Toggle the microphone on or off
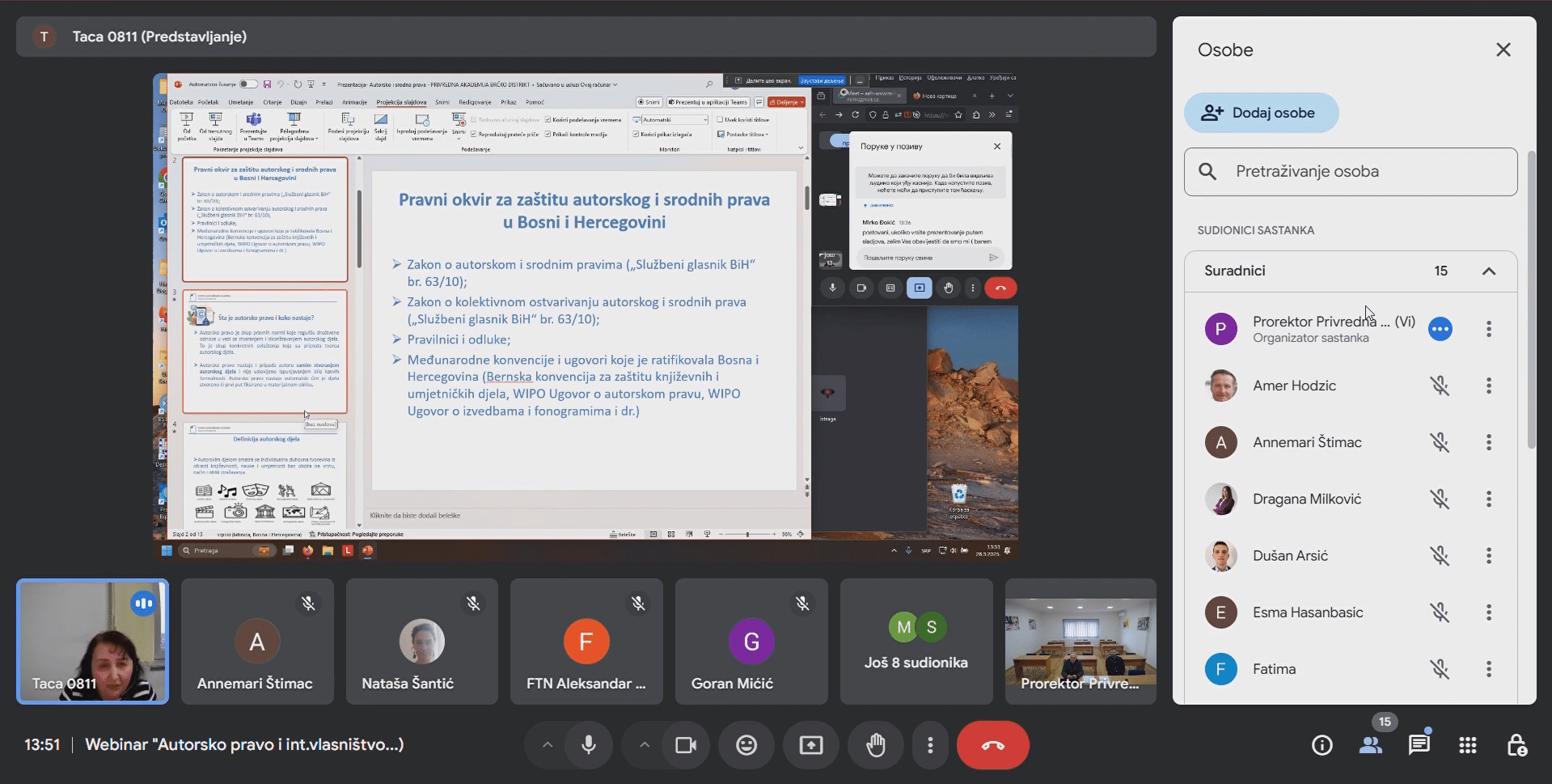1552x784 pixels. click(589, 744)
